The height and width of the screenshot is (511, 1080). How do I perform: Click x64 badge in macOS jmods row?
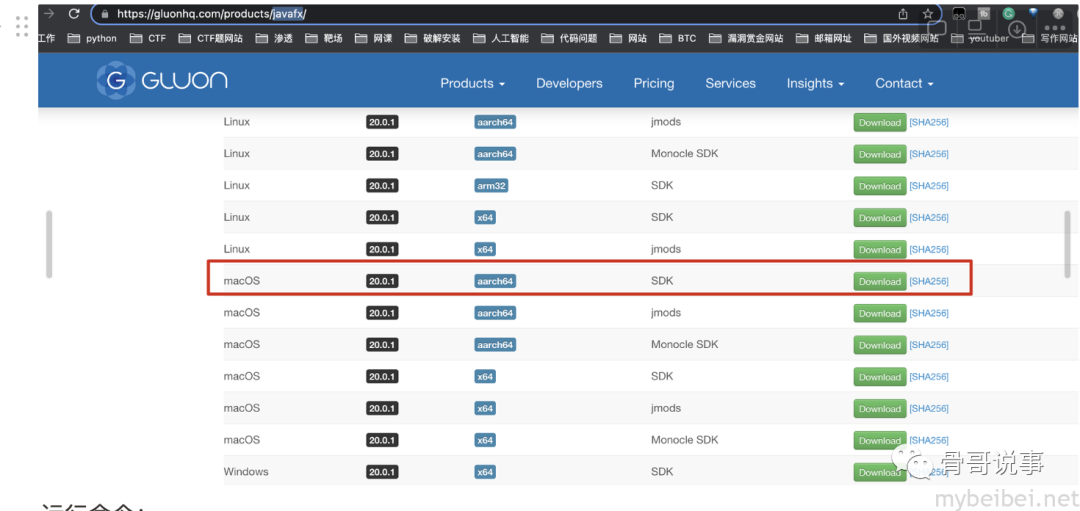pos(485,408)
